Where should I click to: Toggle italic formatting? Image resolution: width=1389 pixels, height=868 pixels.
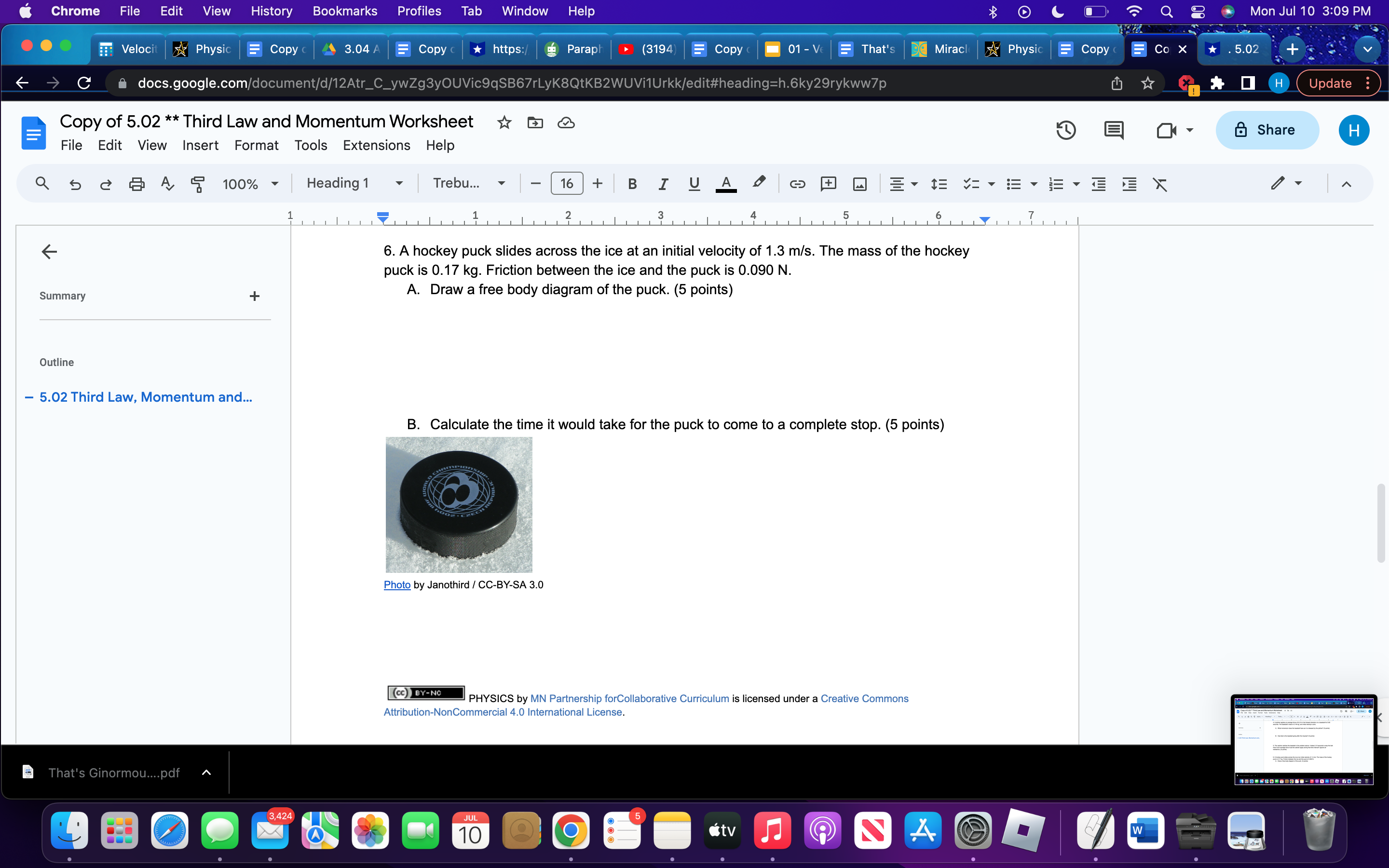663,184
